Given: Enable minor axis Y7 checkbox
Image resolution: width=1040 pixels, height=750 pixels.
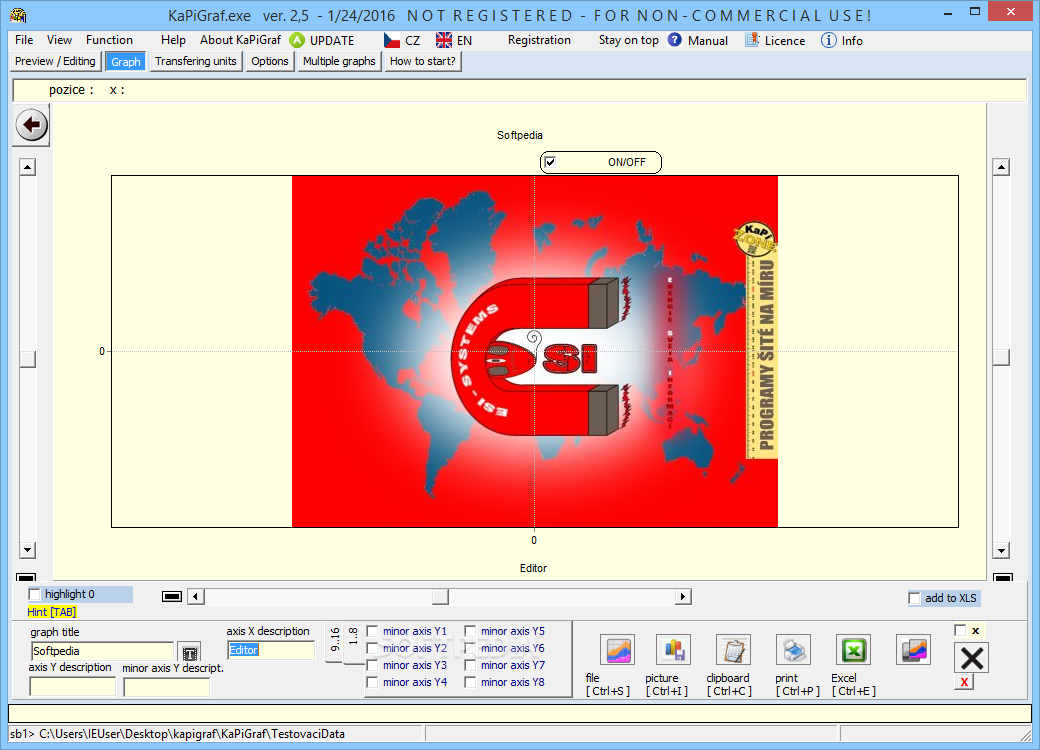Looking at the screenshot, I should coord(470,665).
